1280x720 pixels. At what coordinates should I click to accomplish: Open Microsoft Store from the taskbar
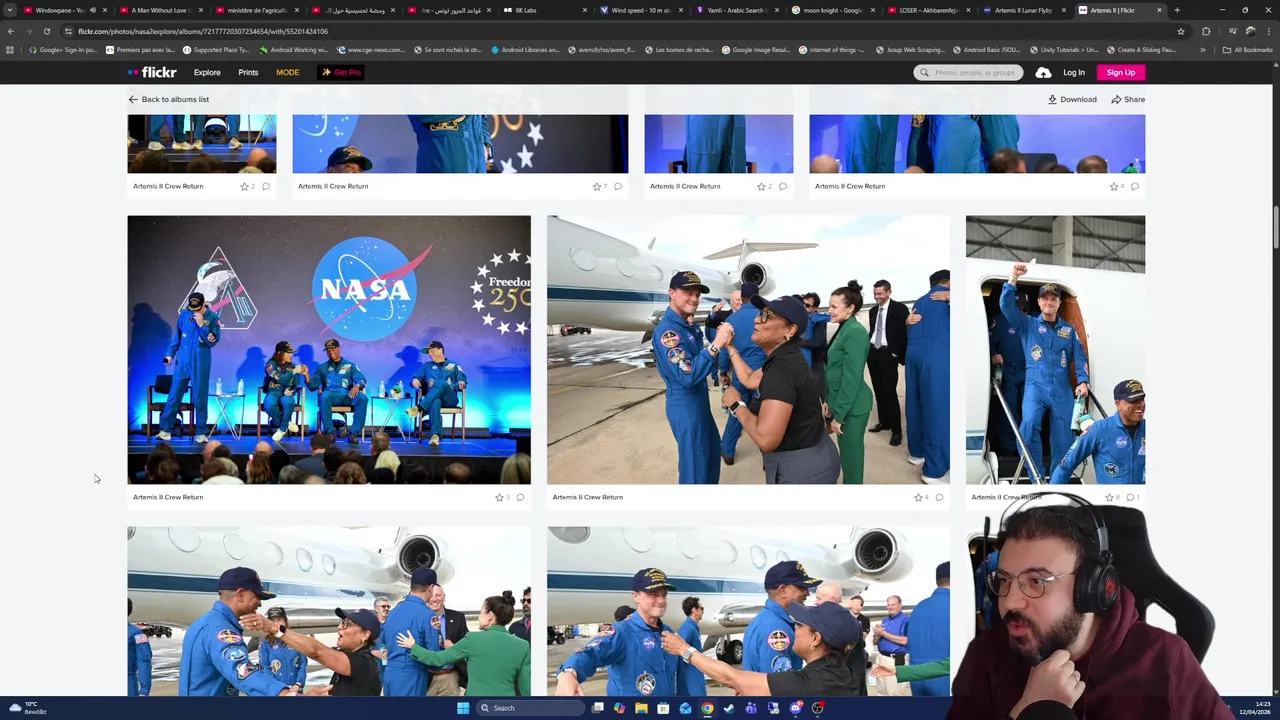coord(663,708)
